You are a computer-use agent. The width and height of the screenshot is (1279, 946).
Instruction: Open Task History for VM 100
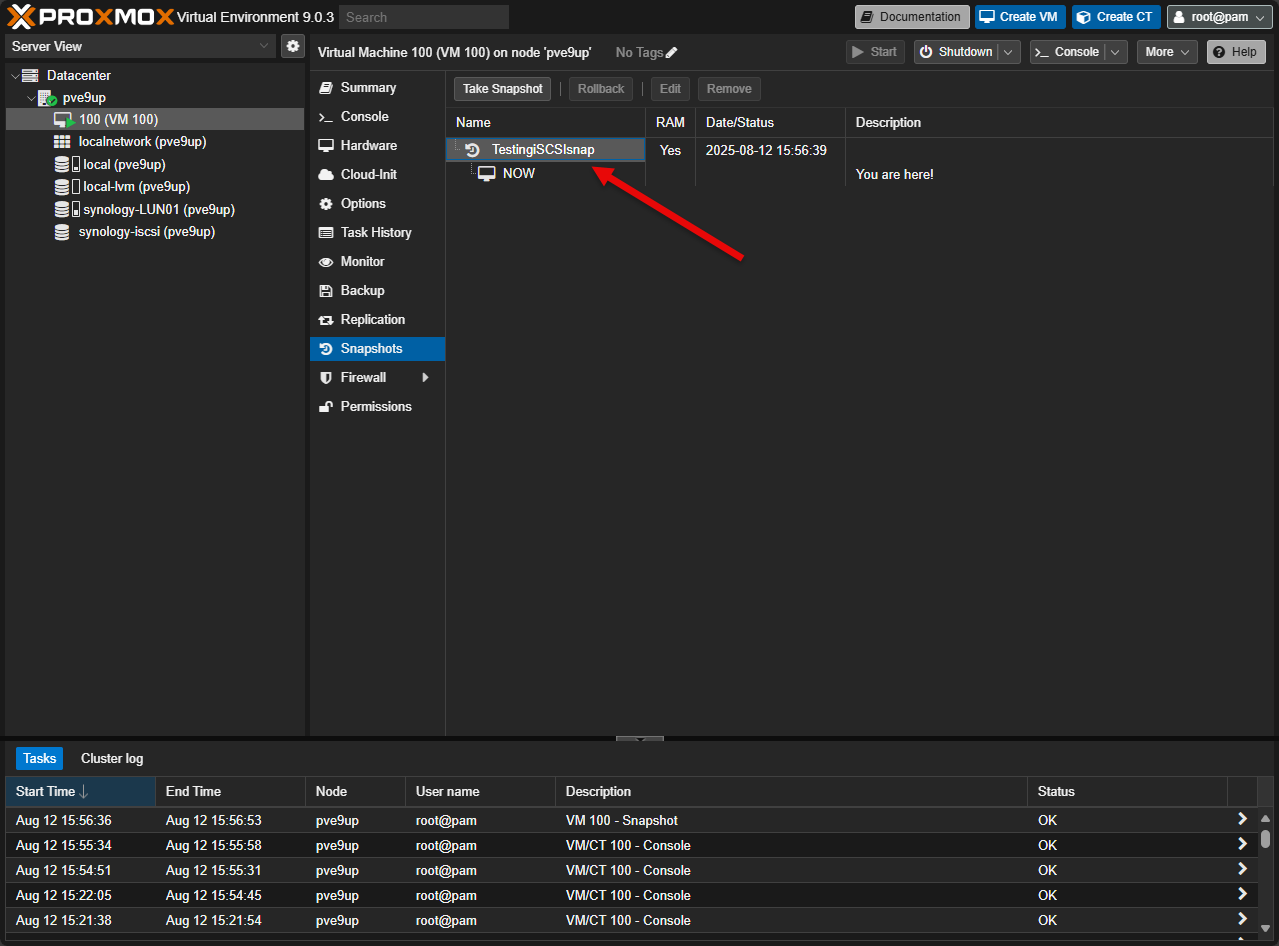(376, 232)
